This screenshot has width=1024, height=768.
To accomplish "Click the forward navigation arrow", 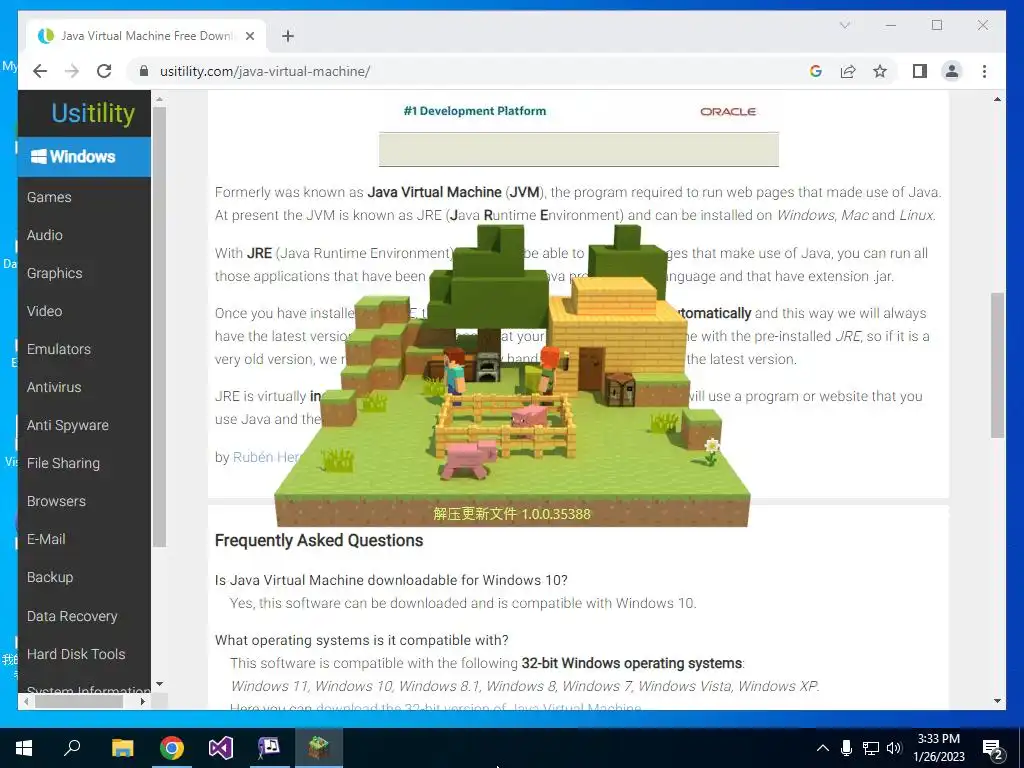I will tap(72, 71).
